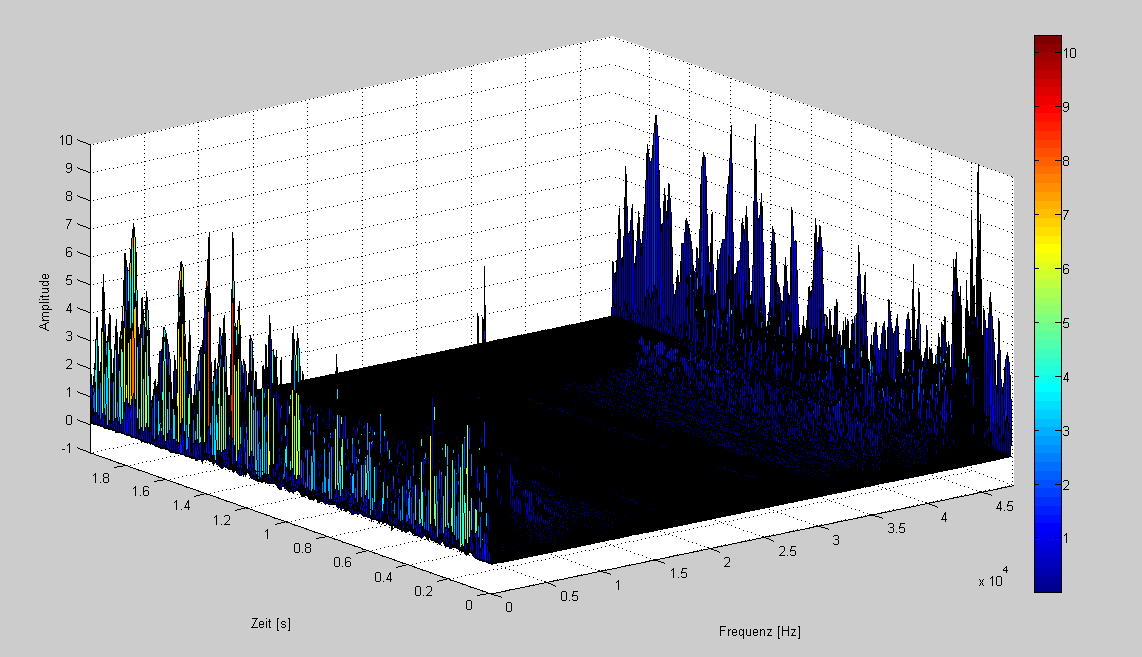This screenshot has width=1142, height=657.
Task: Select the Zeit [s] axis label
Action: point(270,623)
